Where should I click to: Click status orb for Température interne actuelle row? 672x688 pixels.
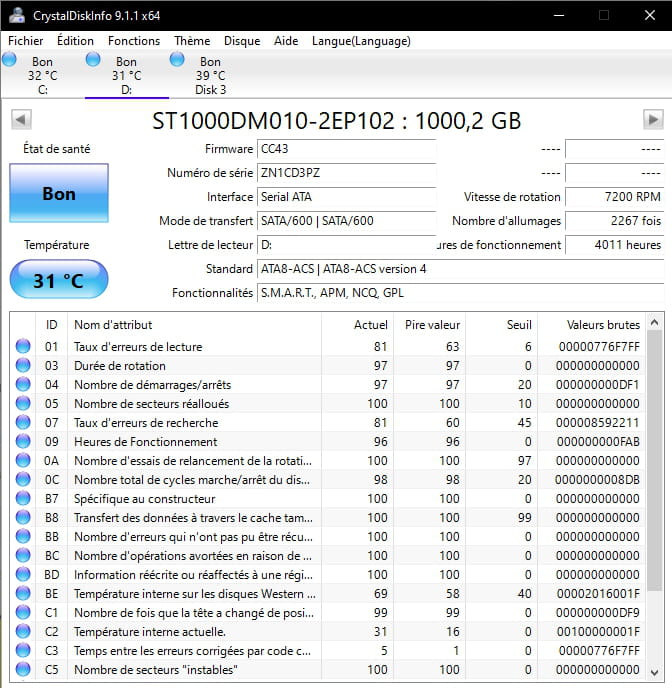click(x=23, y=631)
